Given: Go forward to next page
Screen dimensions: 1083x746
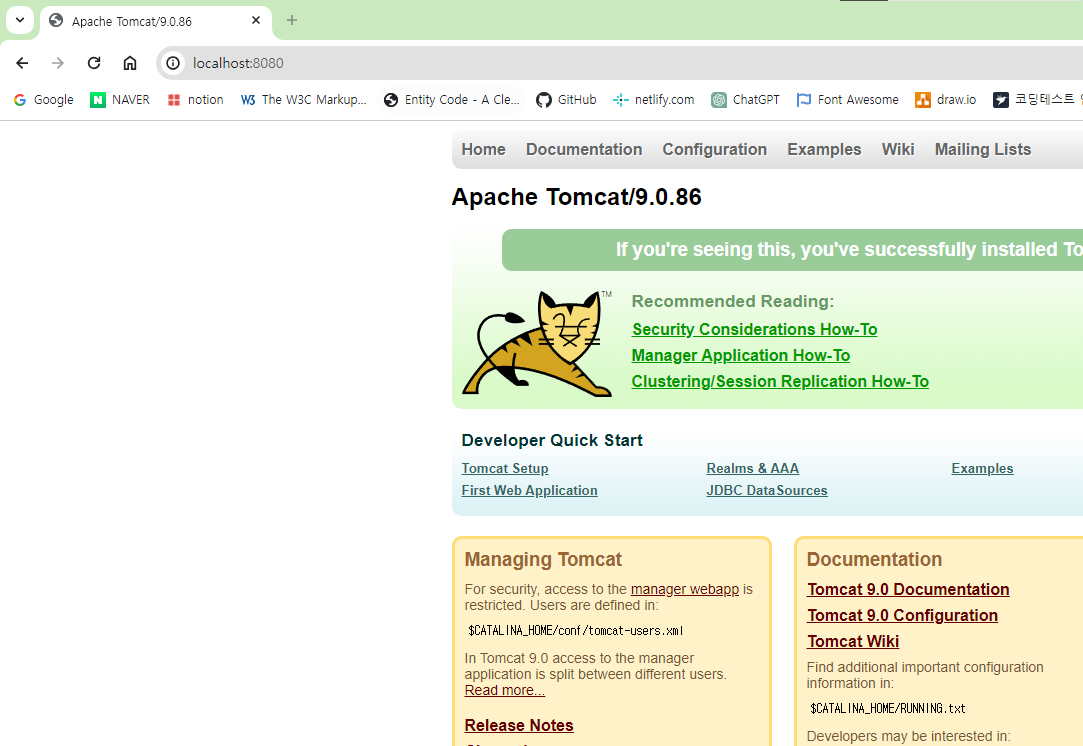Looking at the screenshot, I should (x=58, y=64).
